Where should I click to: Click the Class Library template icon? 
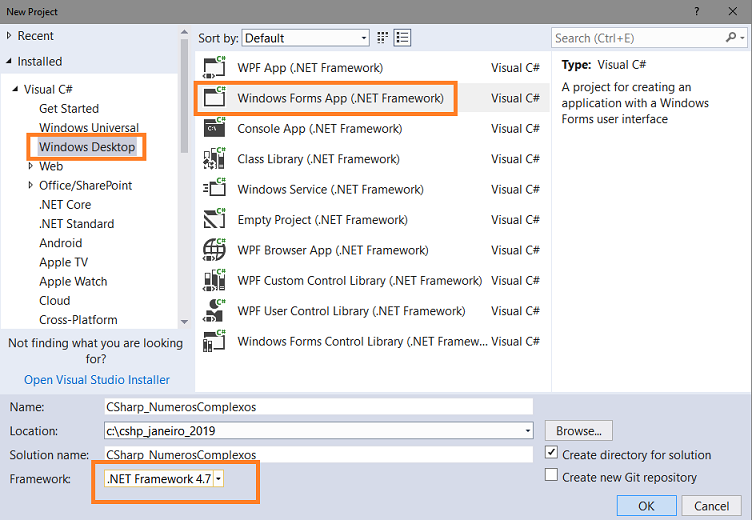(214, 159)
